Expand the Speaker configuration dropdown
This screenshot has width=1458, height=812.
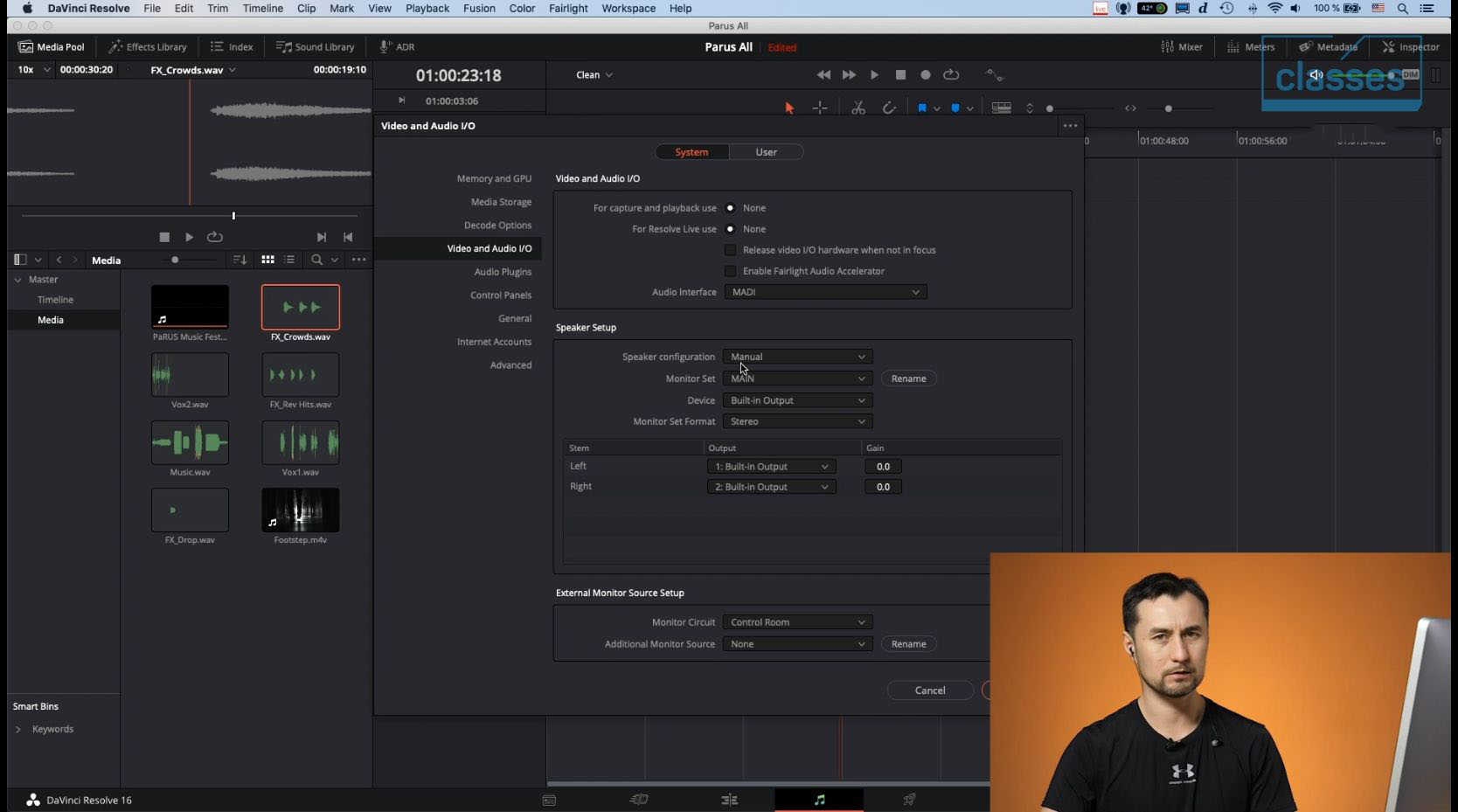[x=797, y=357]
